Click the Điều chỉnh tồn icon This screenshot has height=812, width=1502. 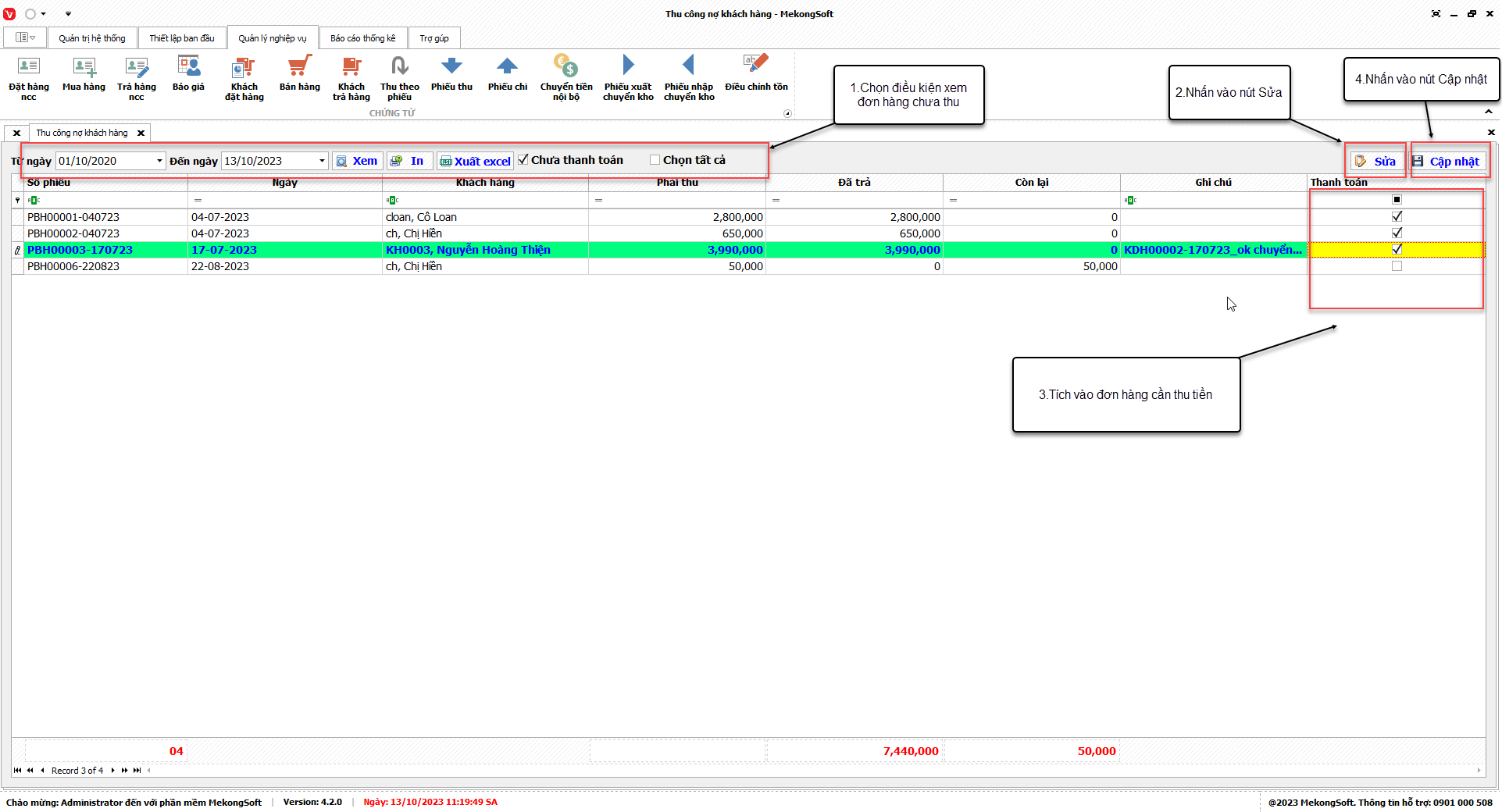(756, 74)
